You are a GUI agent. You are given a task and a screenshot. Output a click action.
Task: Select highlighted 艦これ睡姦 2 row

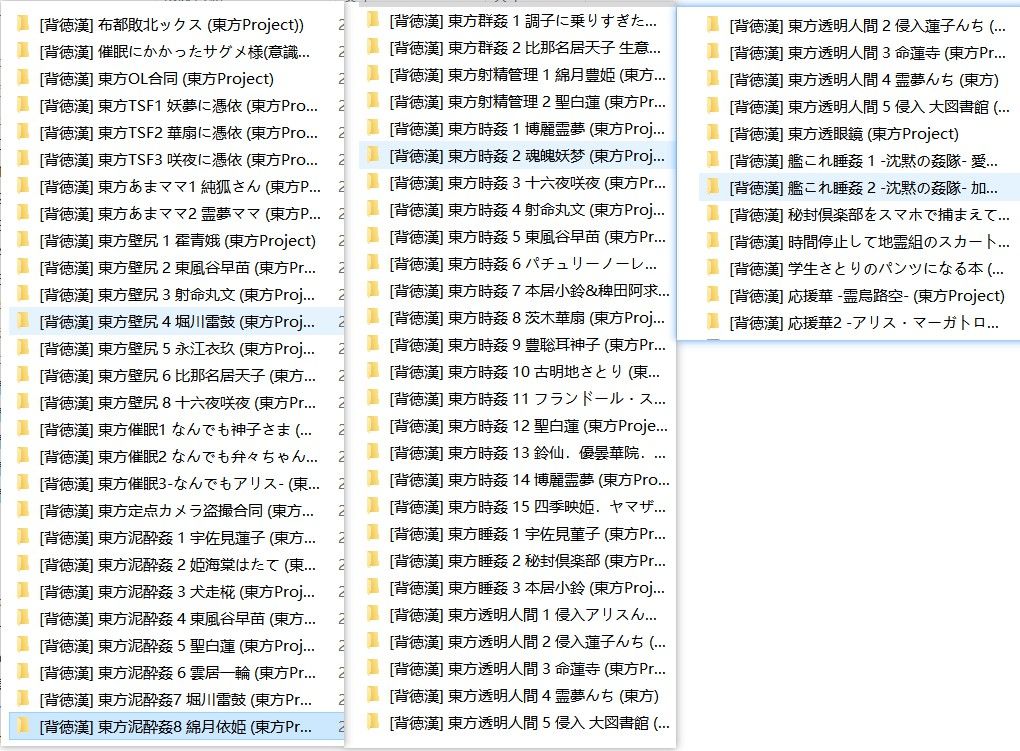point(859,187)
